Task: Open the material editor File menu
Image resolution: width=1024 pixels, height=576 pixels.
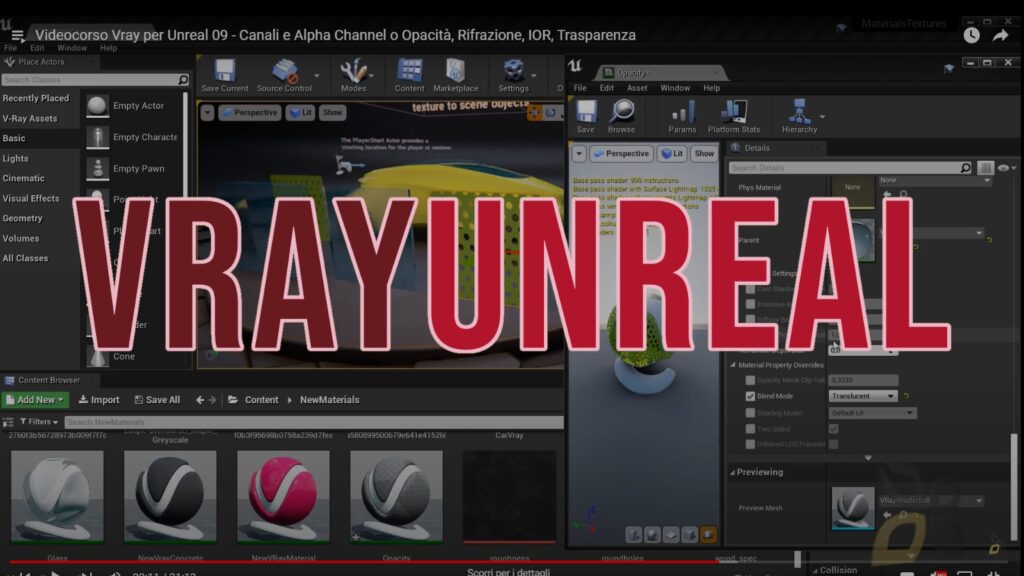Action: 579,88
